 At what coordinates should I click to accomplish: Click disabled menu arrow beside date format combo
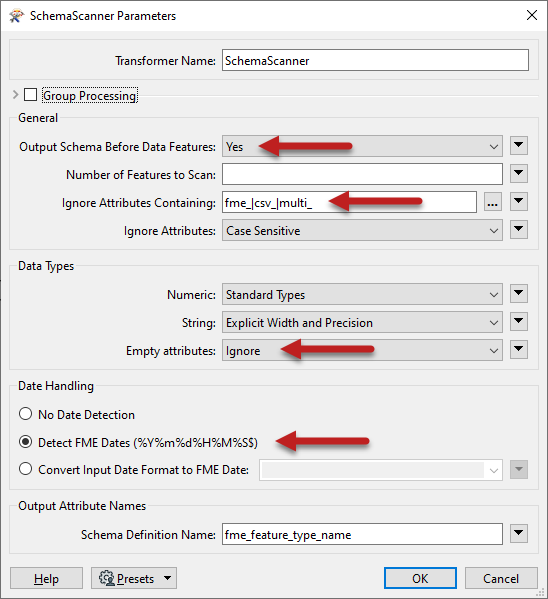click(x=519, y=469)
